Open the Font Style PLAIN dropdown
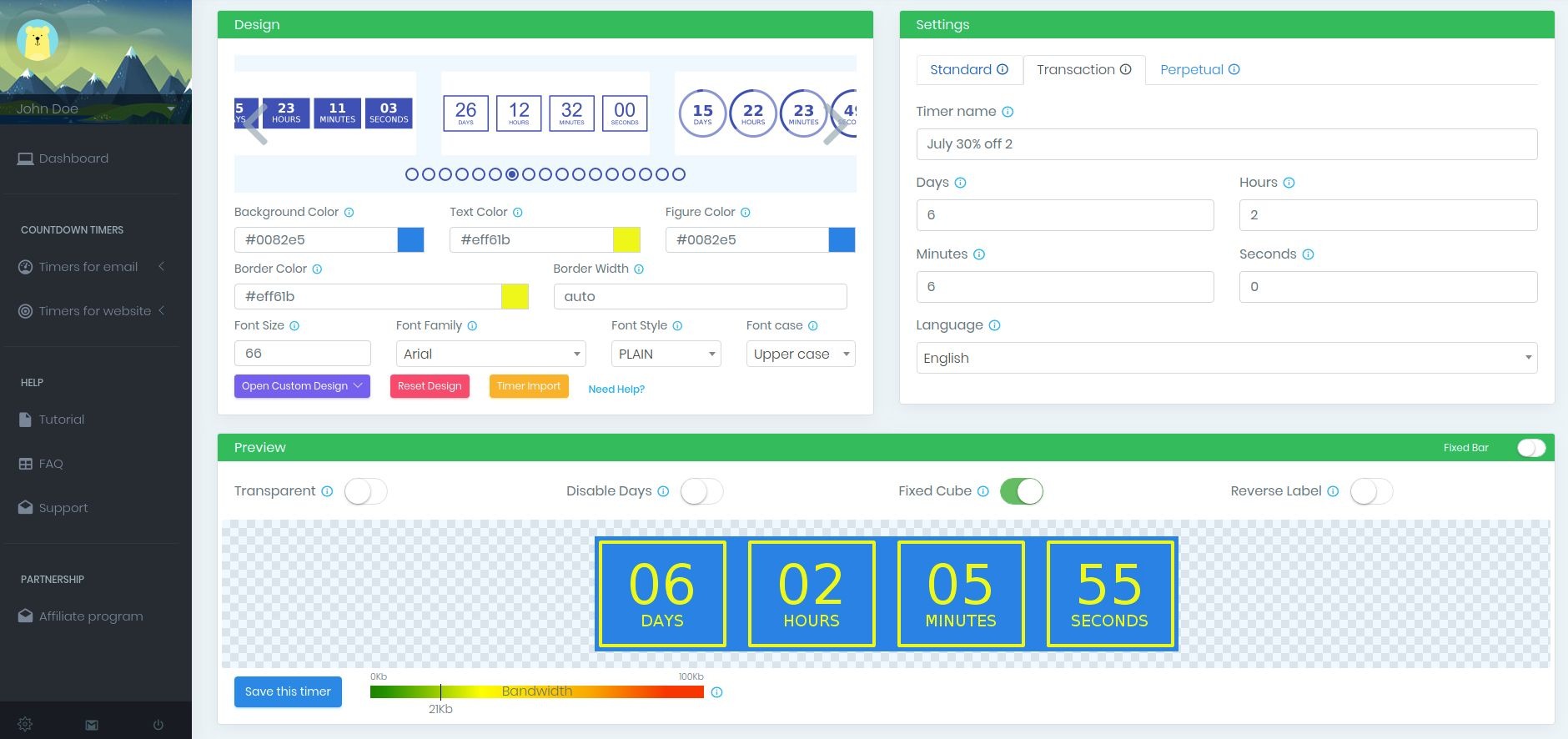The image size is (1568, 739). point(666,354)
